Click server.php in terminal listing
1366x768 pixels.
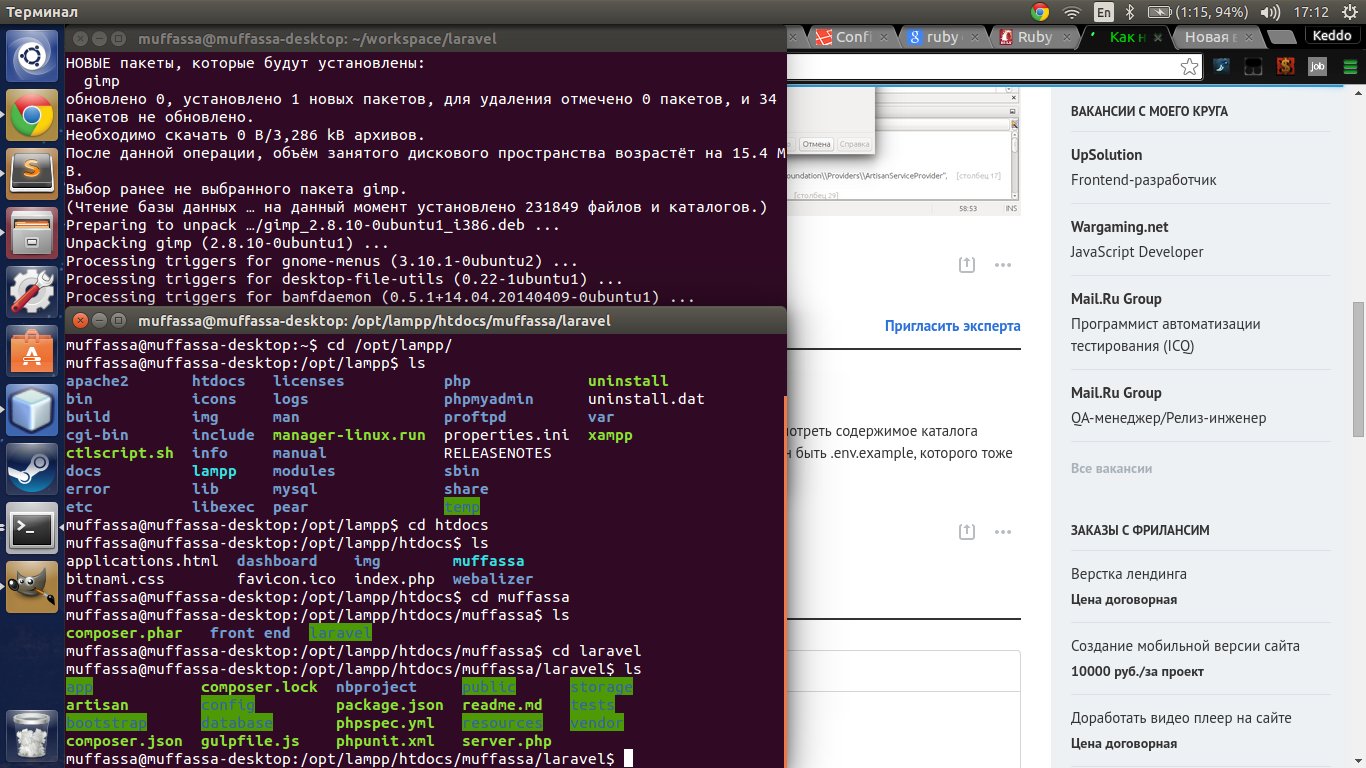507,741
